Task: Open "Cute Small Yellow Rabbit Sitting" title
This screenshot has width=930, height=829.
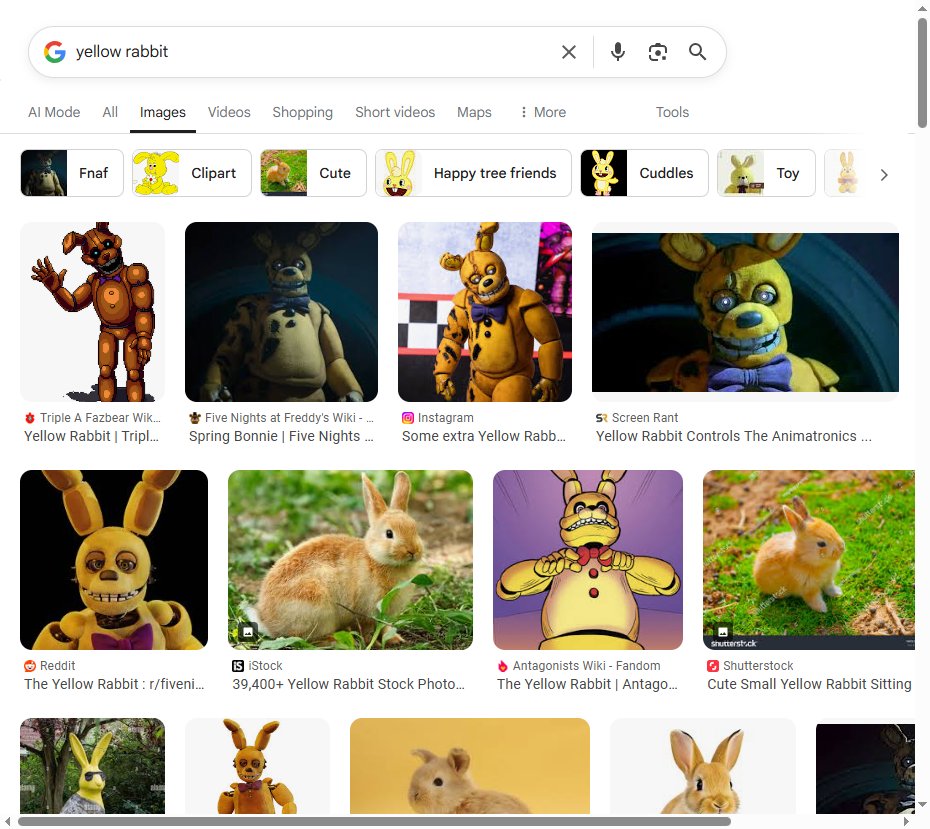Action: 809,684
